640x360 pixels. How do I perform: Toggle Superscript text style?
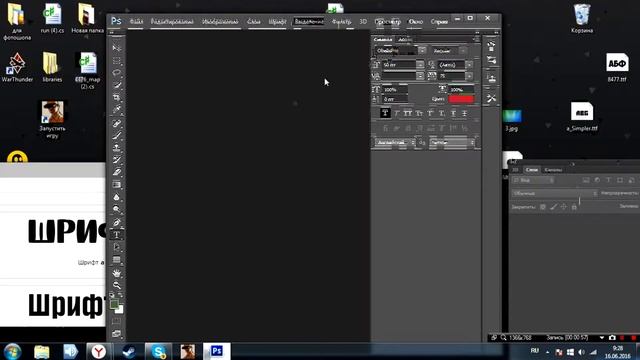(x=430, y=113)
